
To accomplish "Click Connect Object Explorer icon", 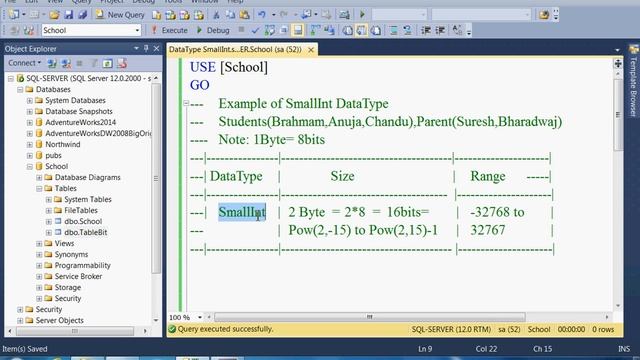I will click(x=52, y=64).
